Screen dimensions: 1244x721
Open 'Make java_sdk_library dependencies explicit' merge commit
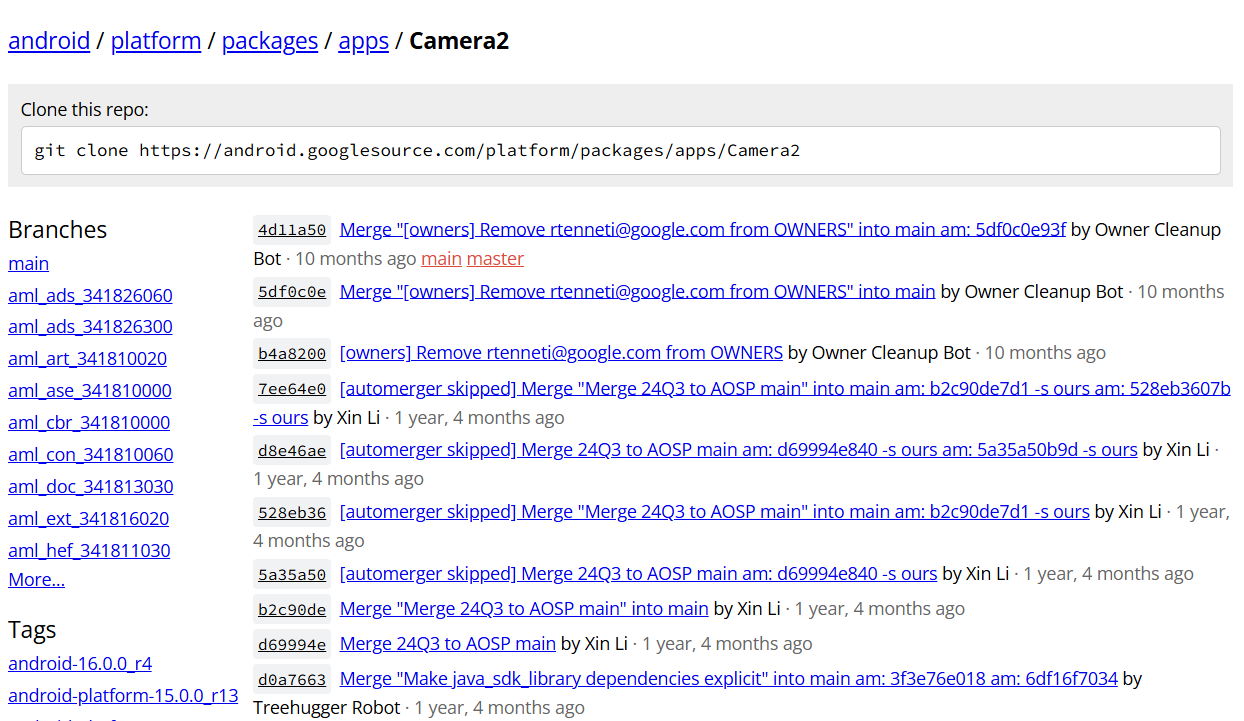coord(729,678)
